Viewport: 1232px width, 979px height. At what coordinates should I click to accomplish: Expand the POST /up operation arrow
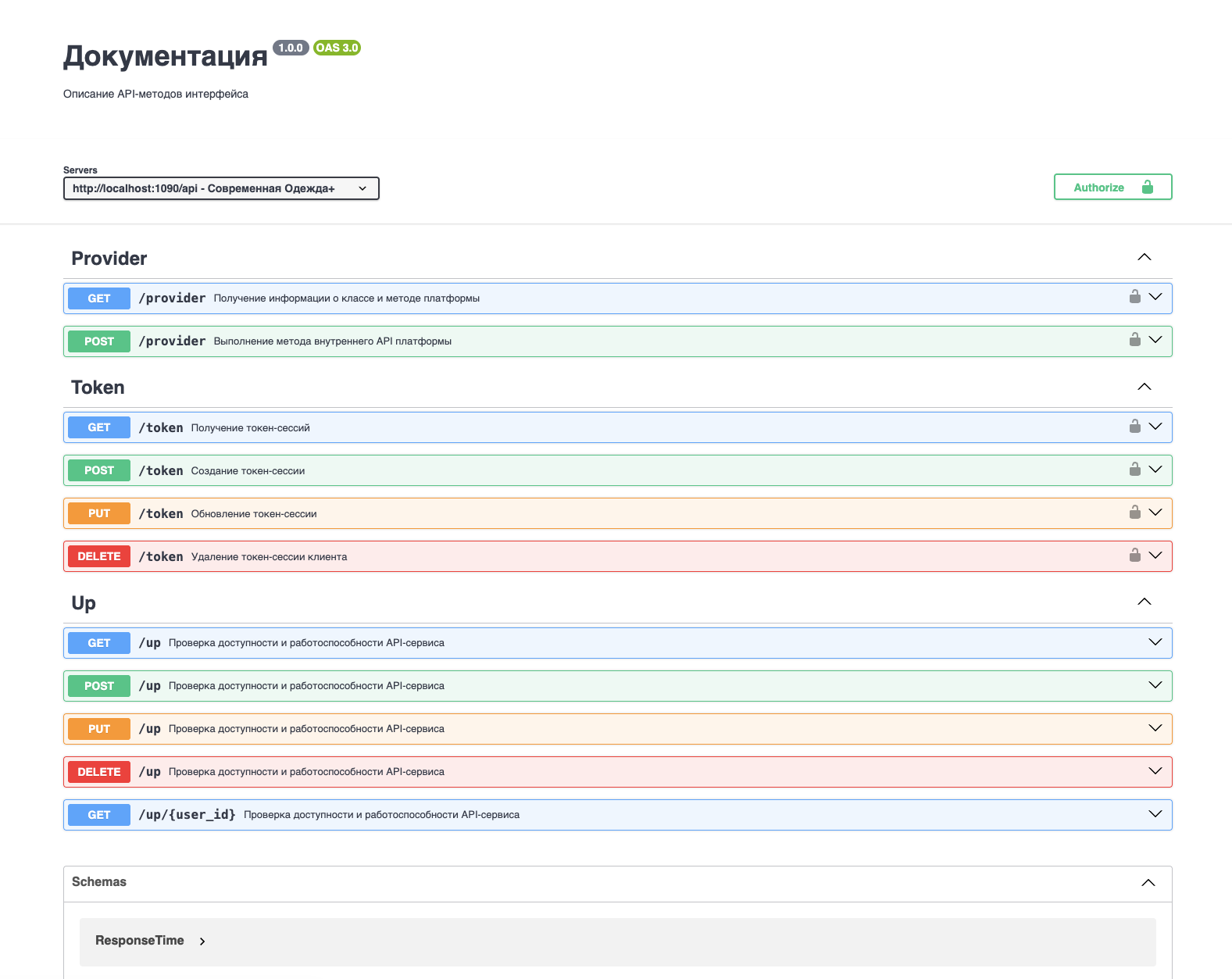[1155, 685]
